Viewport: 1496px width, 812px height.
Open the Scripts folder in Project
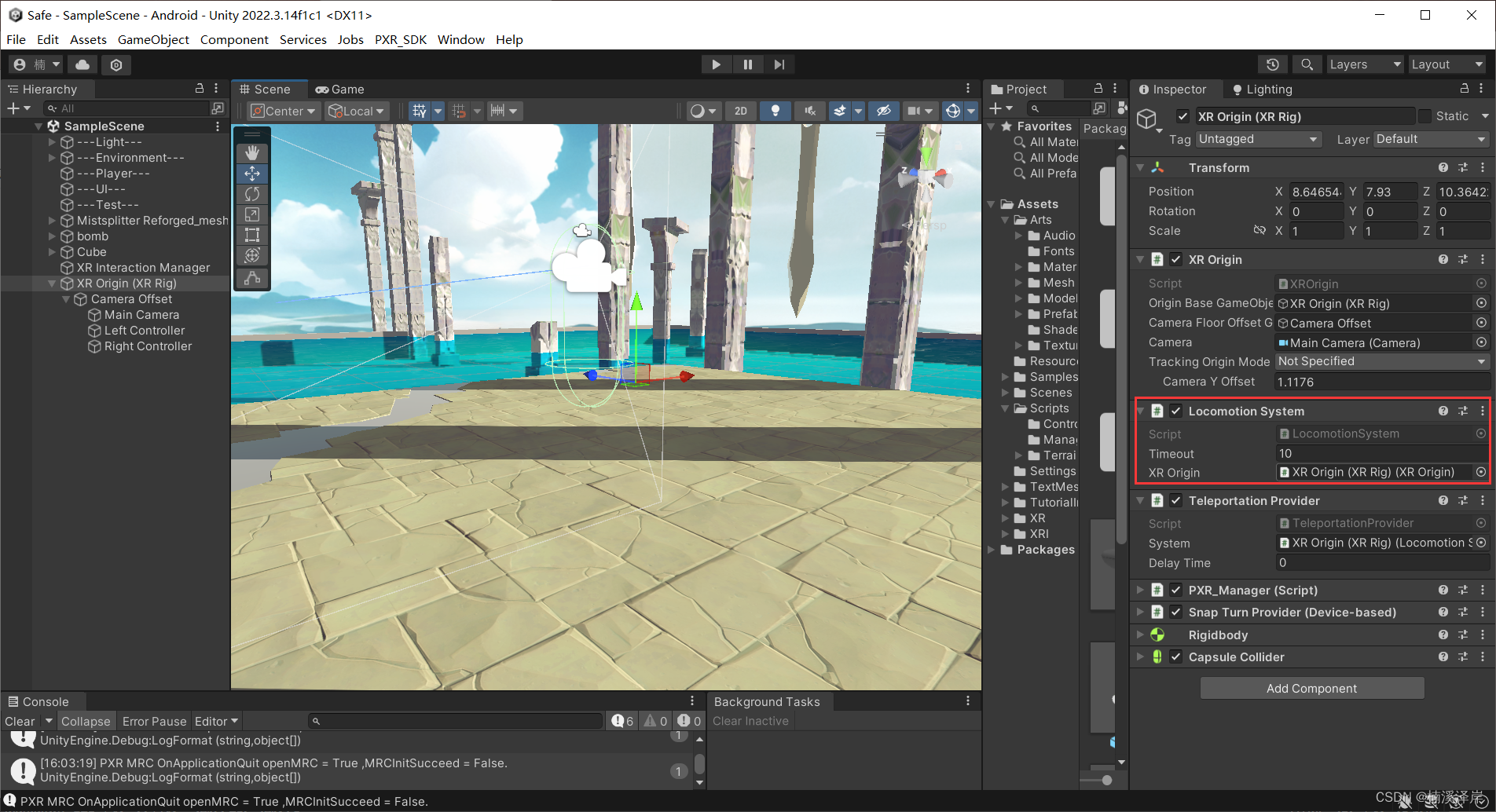(1049, 408)
